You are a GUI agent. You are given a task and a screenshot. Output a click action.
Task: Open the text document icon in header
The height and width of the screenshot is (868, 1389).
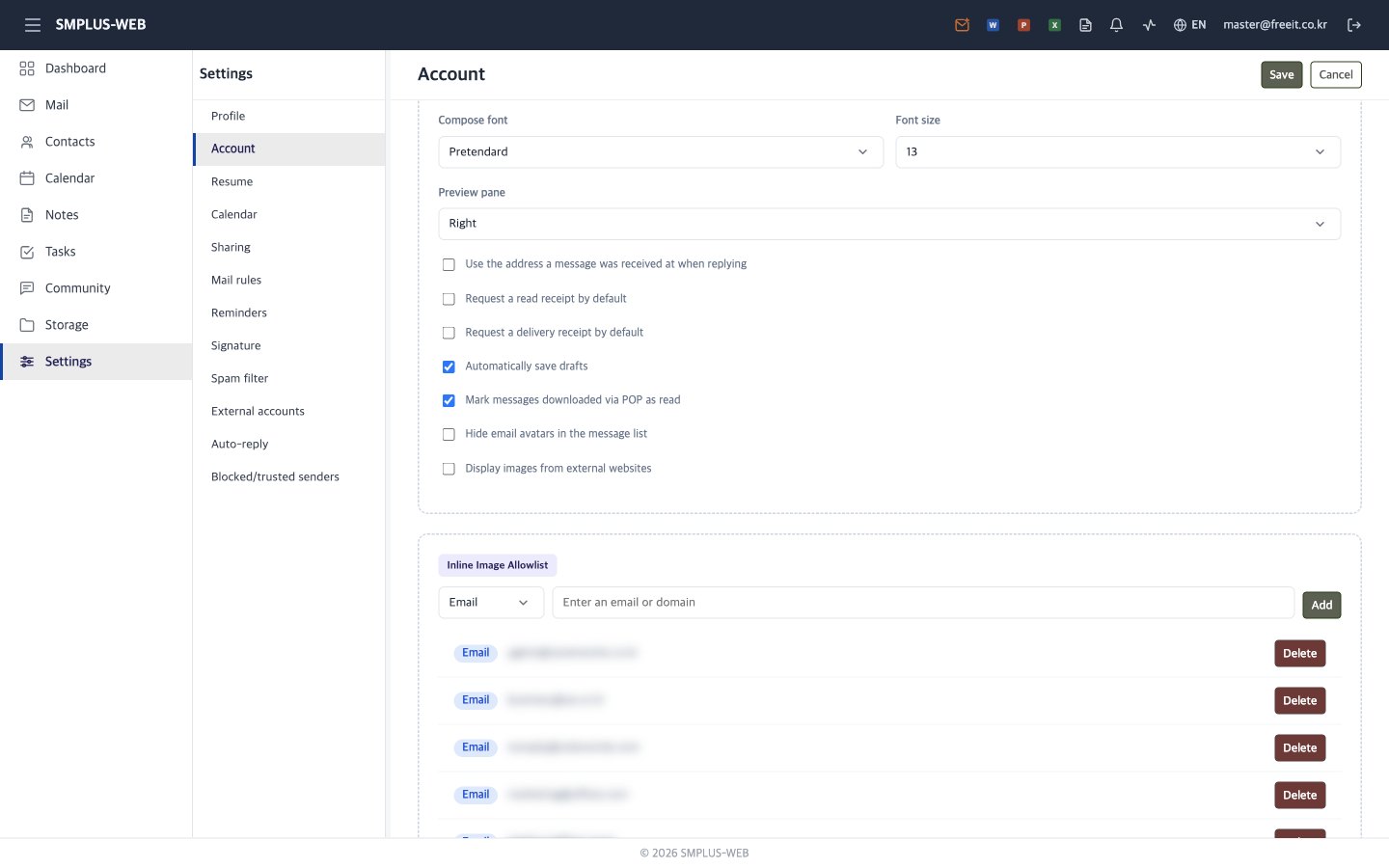(x=1085, y=25)
